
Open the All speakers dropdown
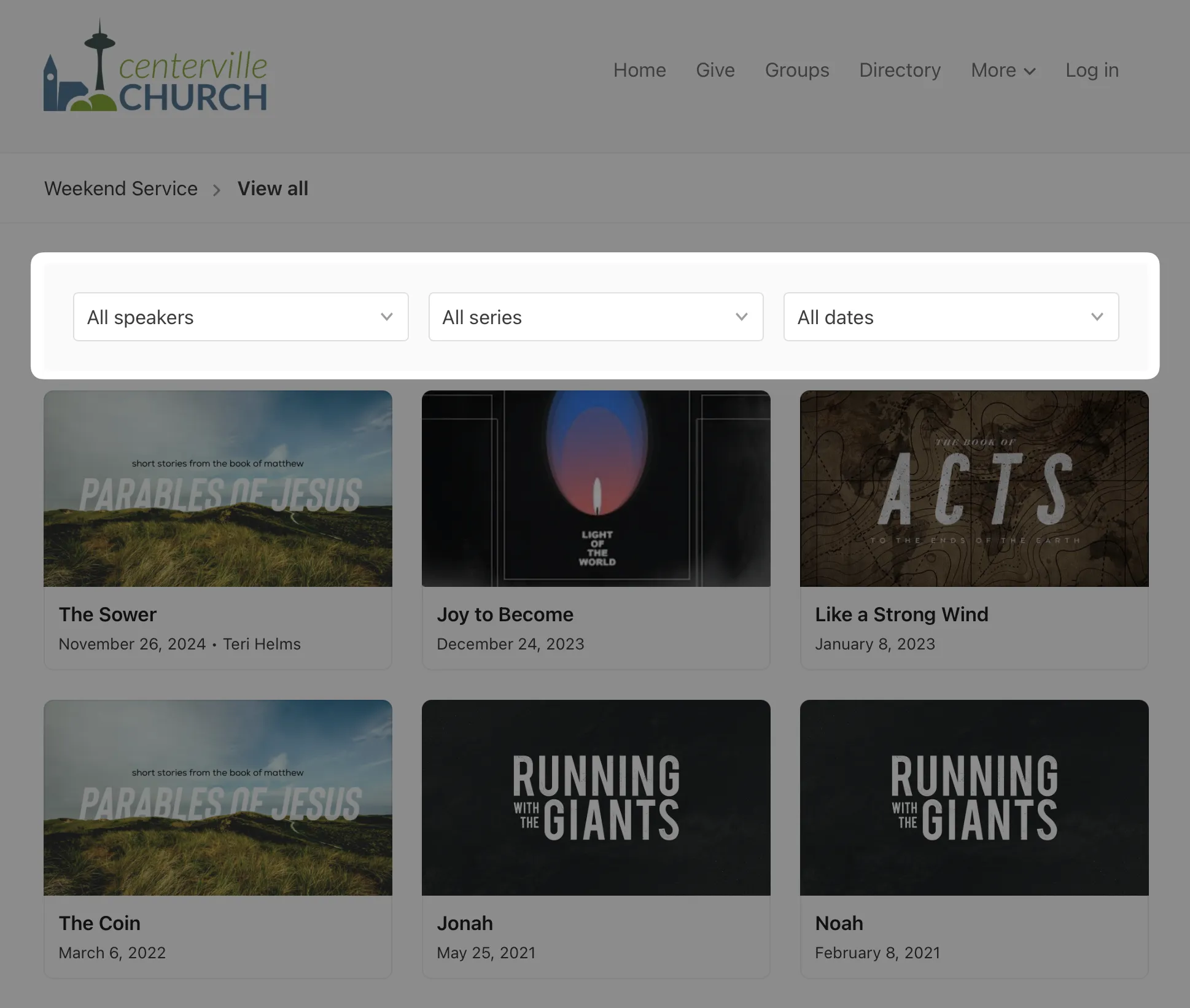[x=241, y=317]
